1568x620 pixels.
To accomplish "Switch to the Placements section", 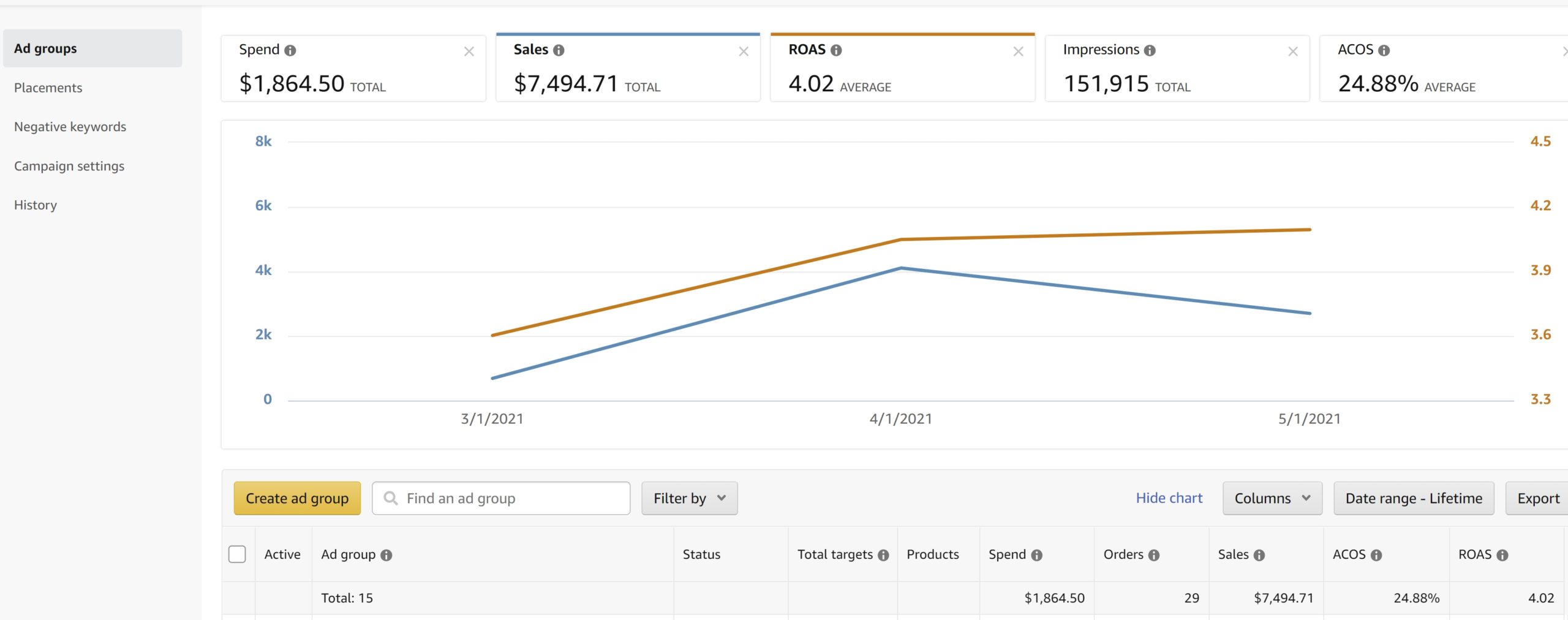I will (x=48, y=88).
